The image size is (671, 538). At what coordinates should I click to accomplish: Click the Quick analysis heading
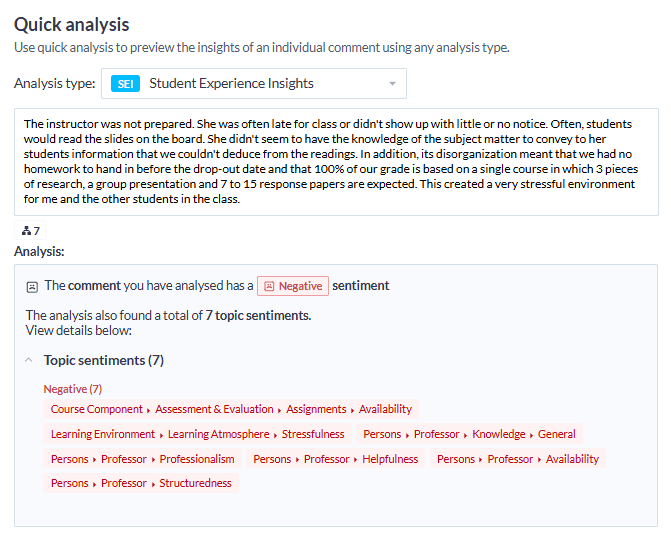click(x=71, y=25)
